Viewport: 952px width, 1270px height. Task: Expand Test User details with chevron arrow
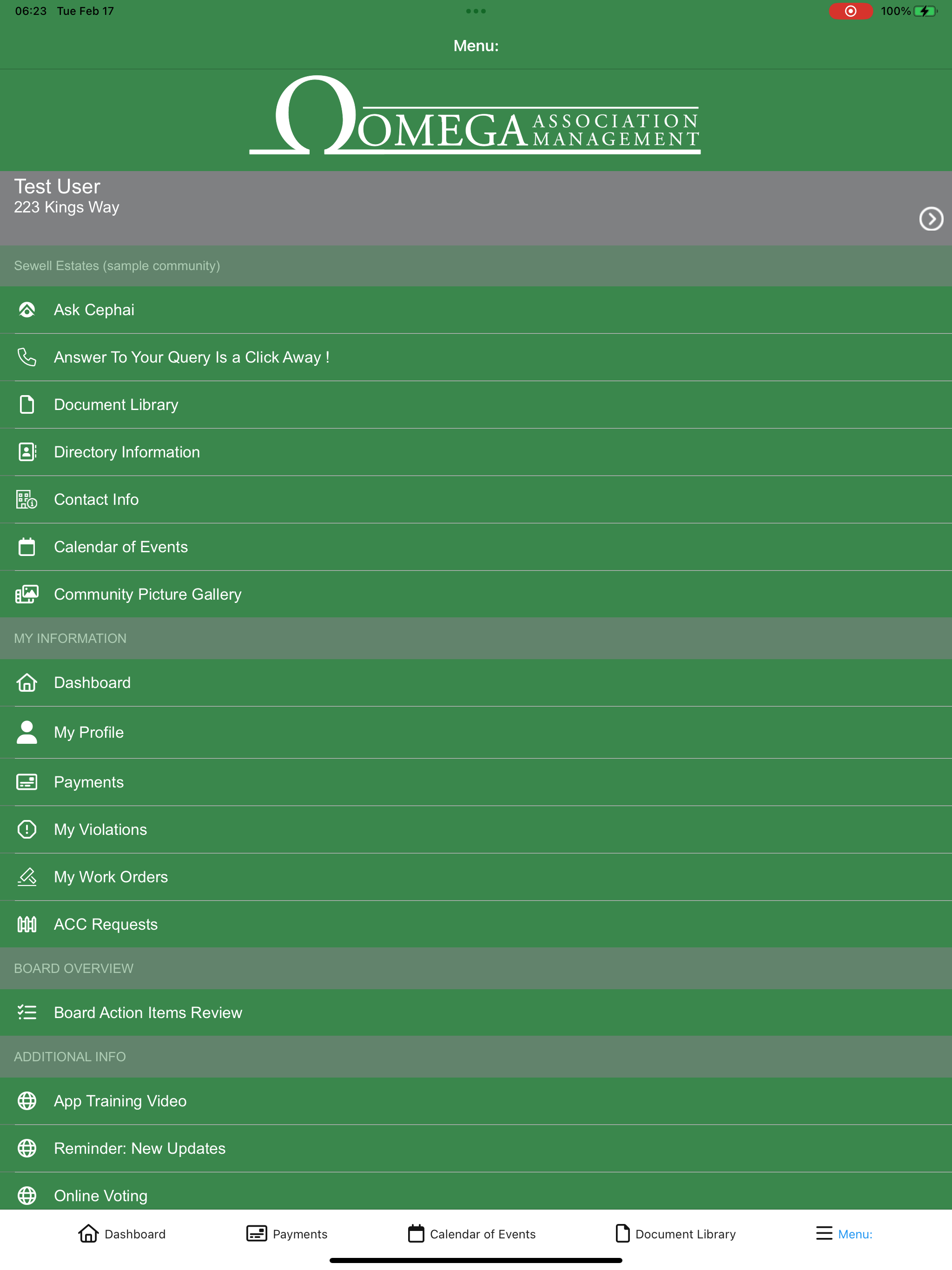tap(931, 219)
